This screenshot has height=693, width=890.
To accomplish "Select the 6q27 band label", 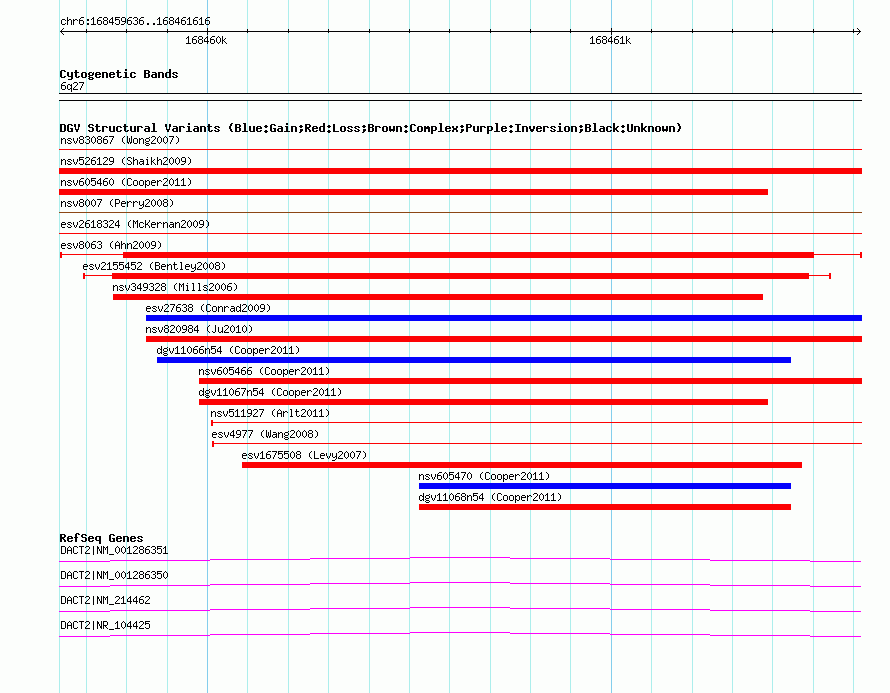I will pos(72,86).
